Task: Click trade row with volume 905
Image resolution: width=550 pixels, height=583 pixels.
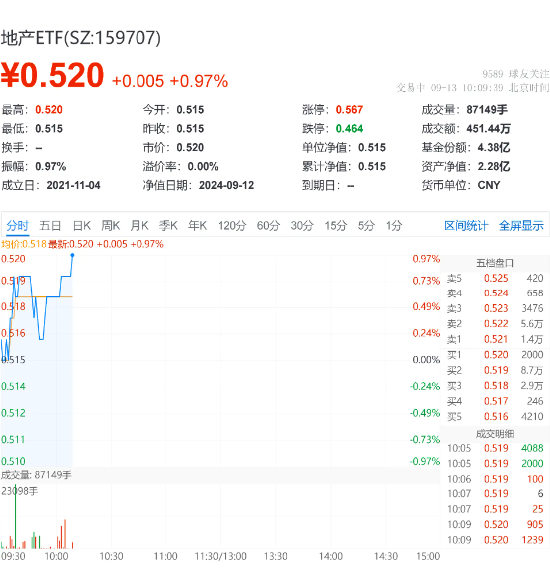Action: (x=495, y=525)
